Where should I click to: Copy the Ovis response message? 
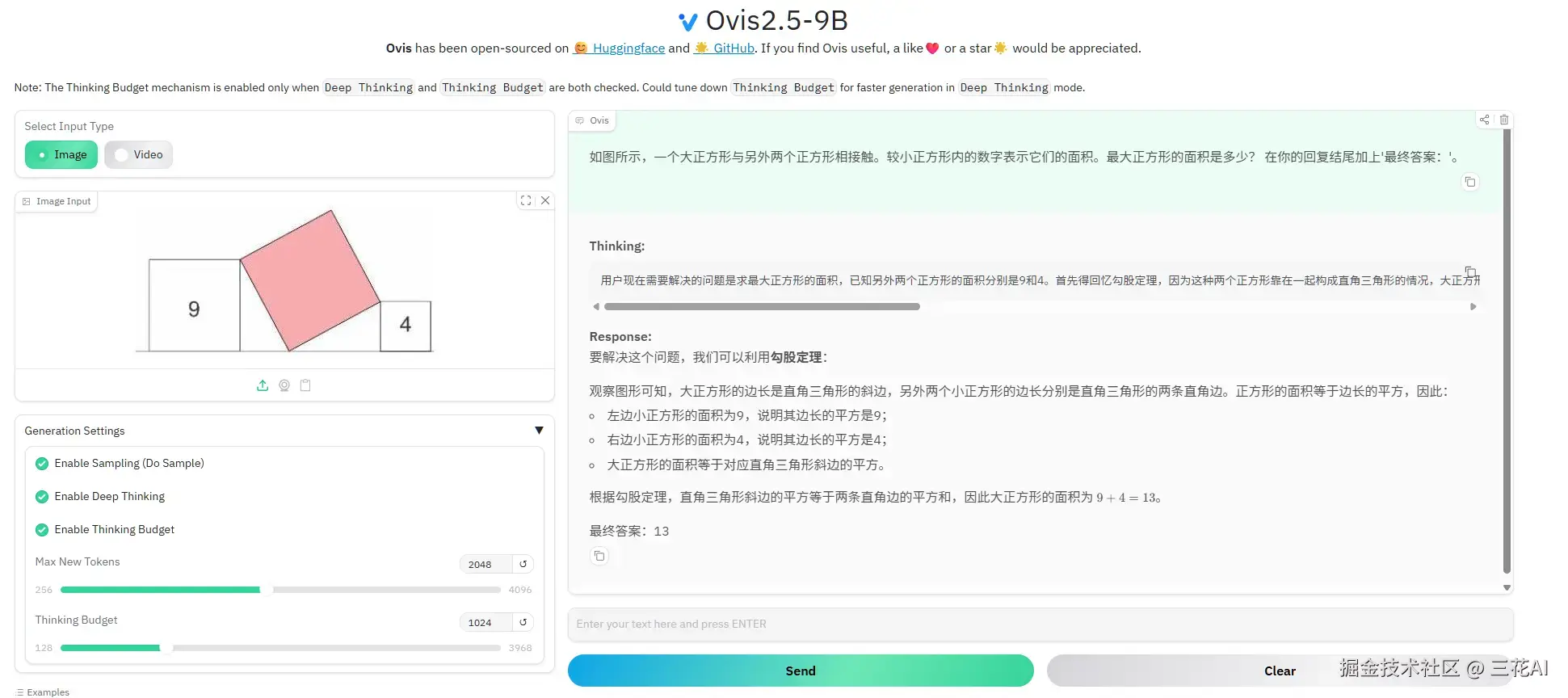click(599, 556)
